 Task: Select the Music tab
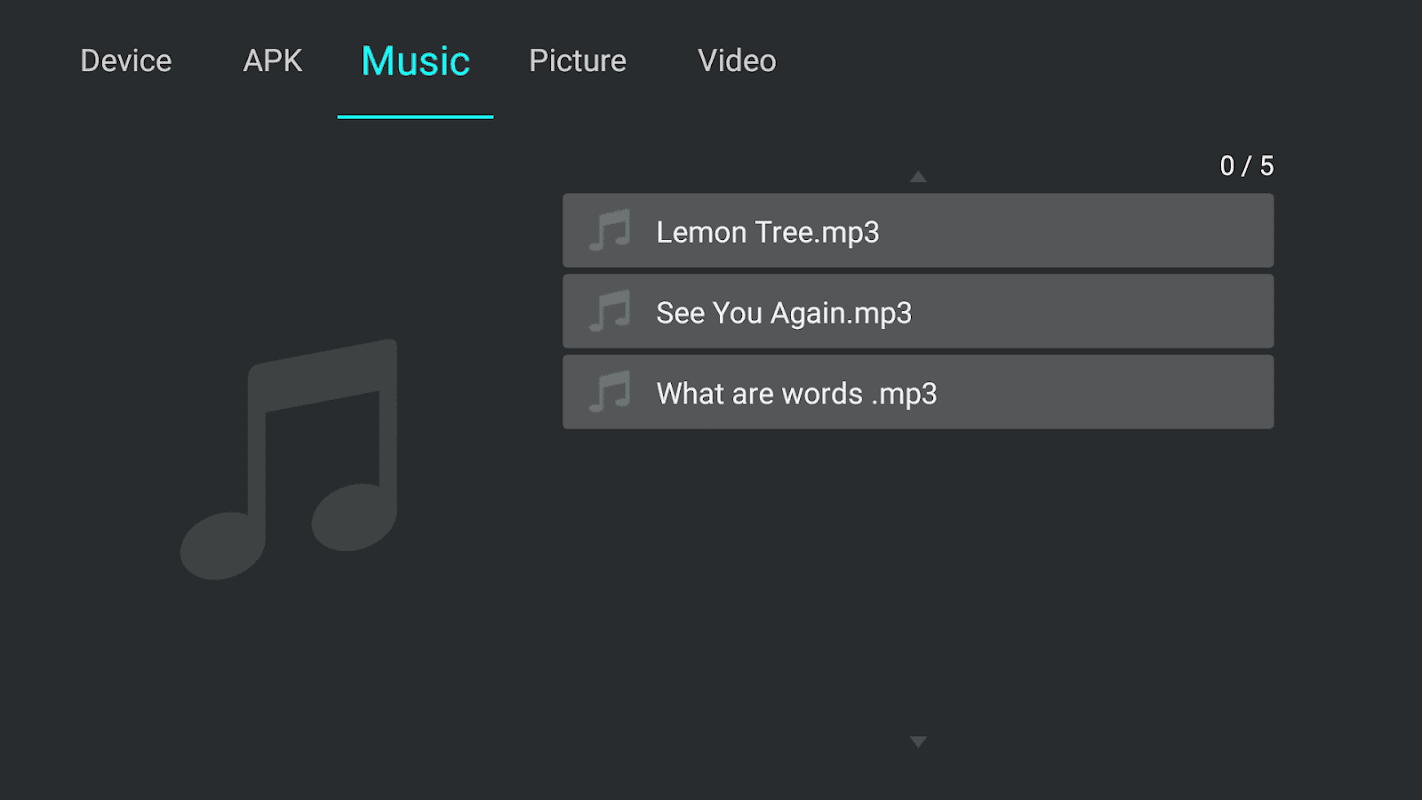pyautogui.click(x=416, y=61)
